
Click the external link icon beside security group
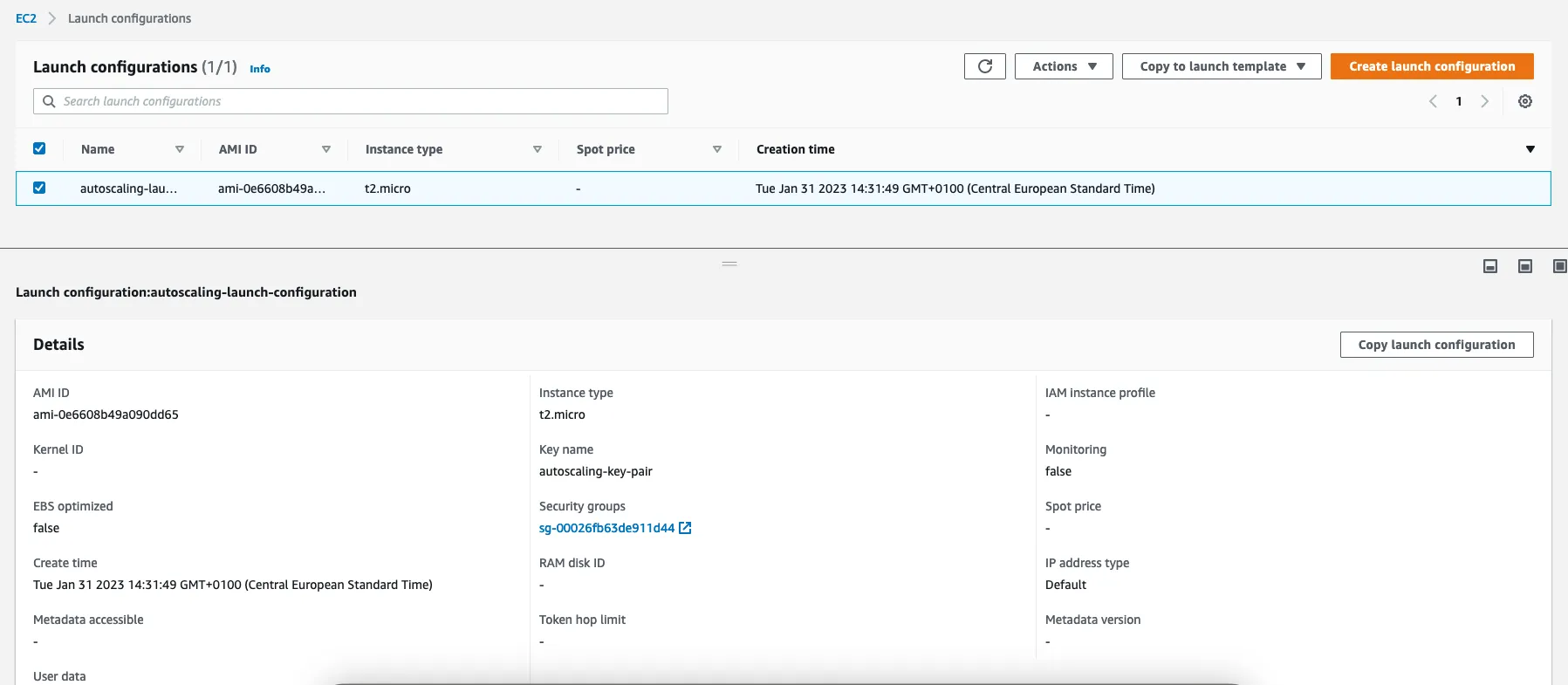point(685,528)
